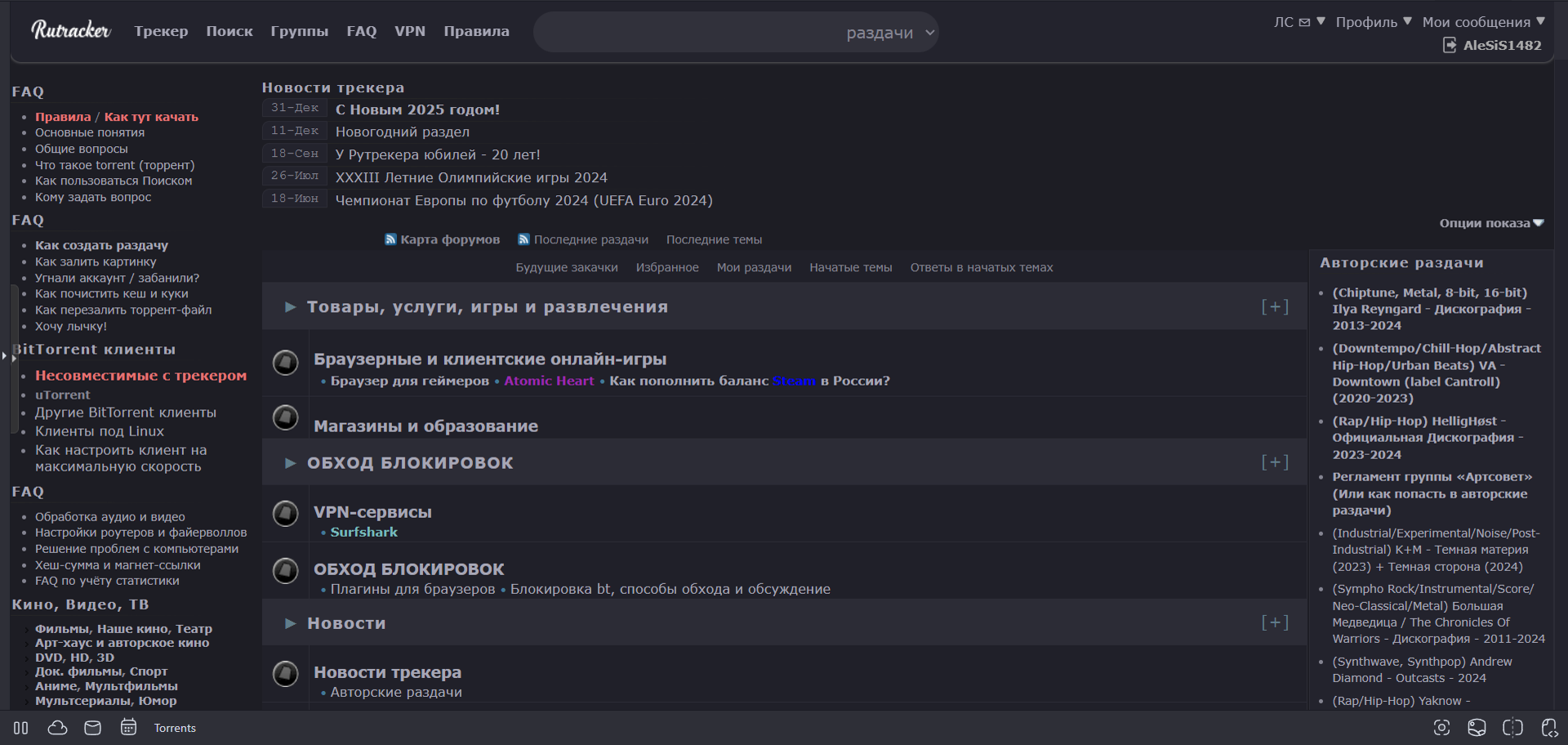Click the pause icon in the bottom bar
The image size is (1568, 745).
tap(20, 727)
